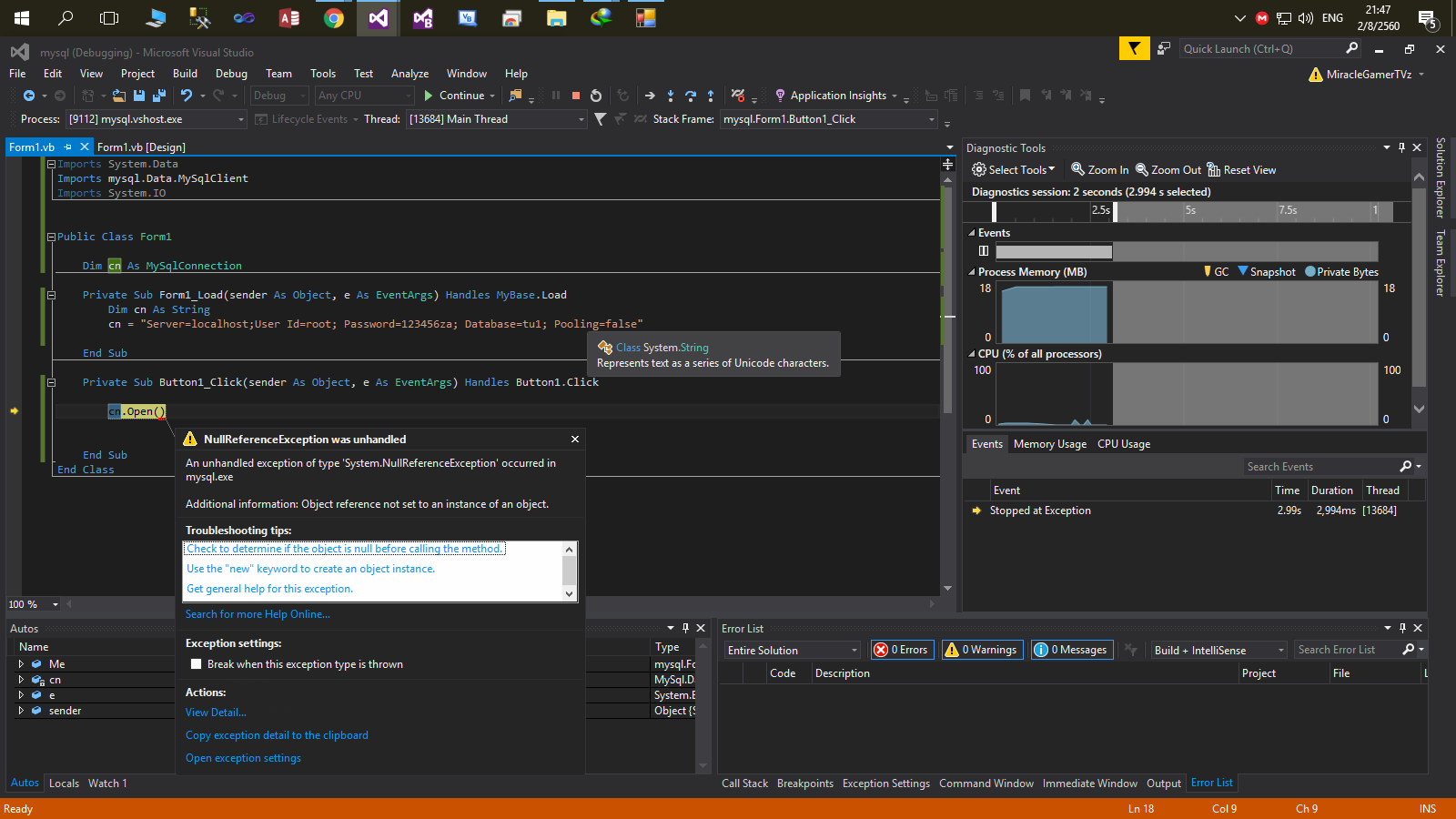Screen dimensions: 1456x819
Task: Click Use the "new" keyword troubleshooting tip
Action: tap(310, 569)
